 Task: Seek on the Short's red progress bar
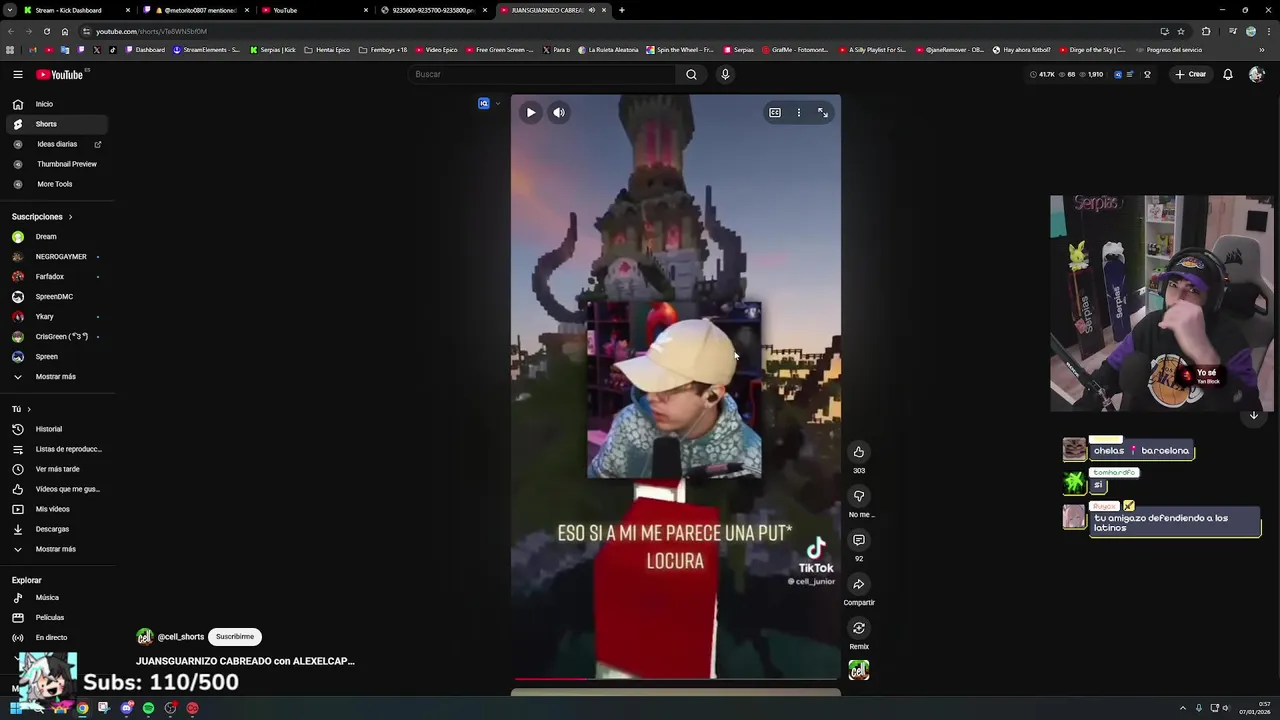[x=676, y=679]
